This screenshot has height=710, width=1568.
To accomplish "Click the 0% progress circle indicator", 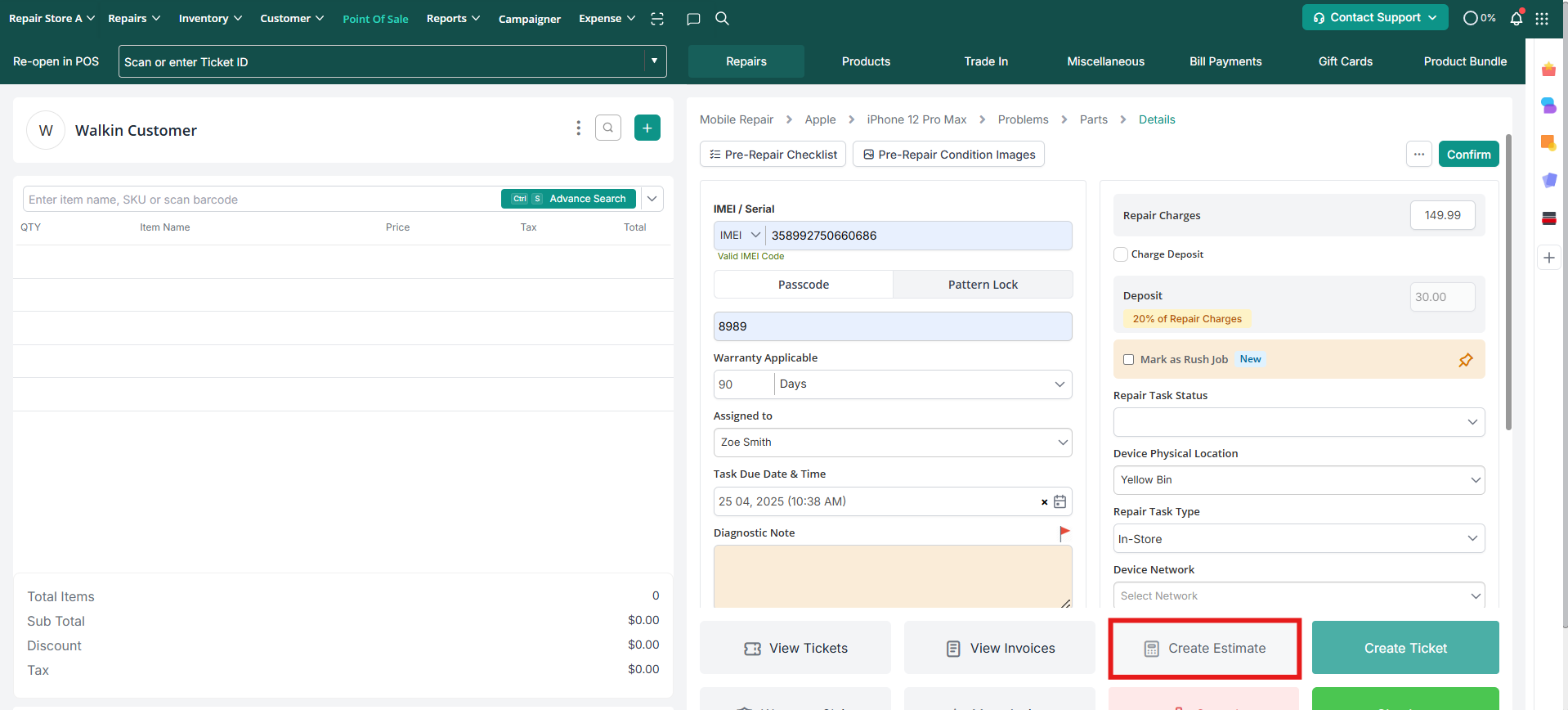I will click(1479, 18).
